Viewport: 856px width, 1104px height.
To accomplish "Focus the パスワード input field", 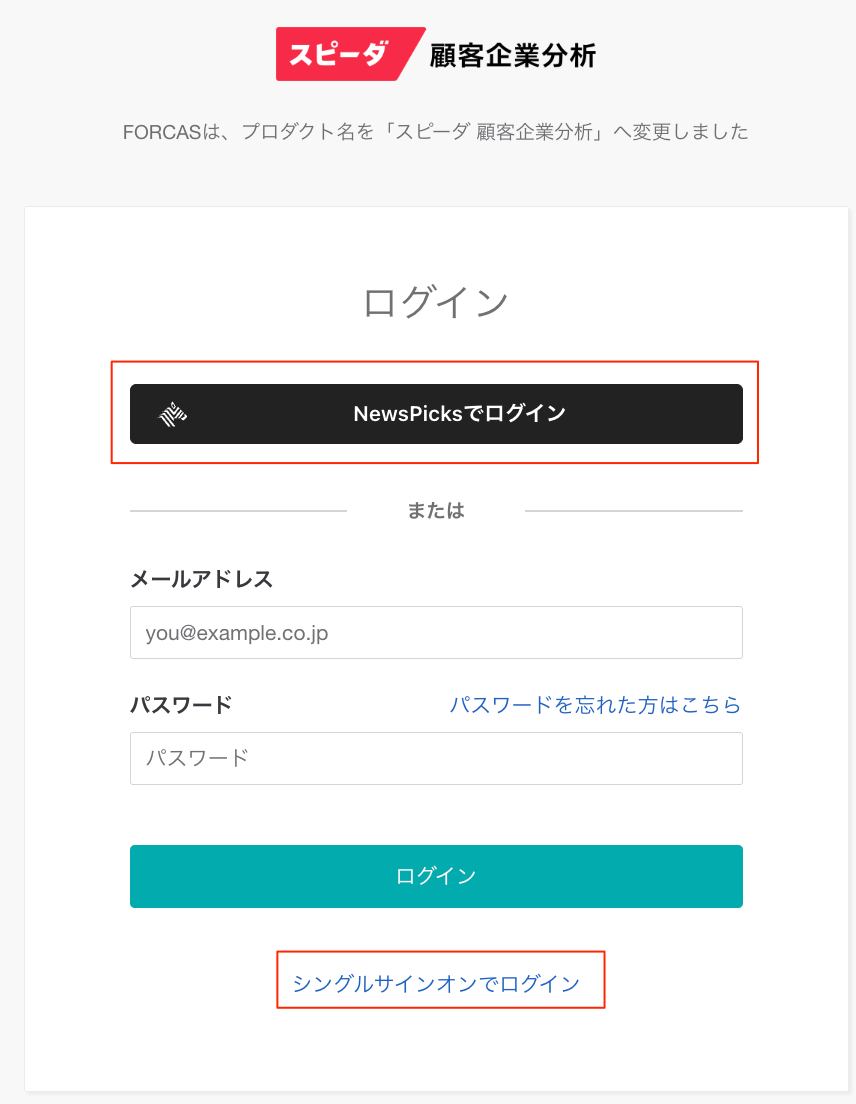I will [x=436, y=758].
